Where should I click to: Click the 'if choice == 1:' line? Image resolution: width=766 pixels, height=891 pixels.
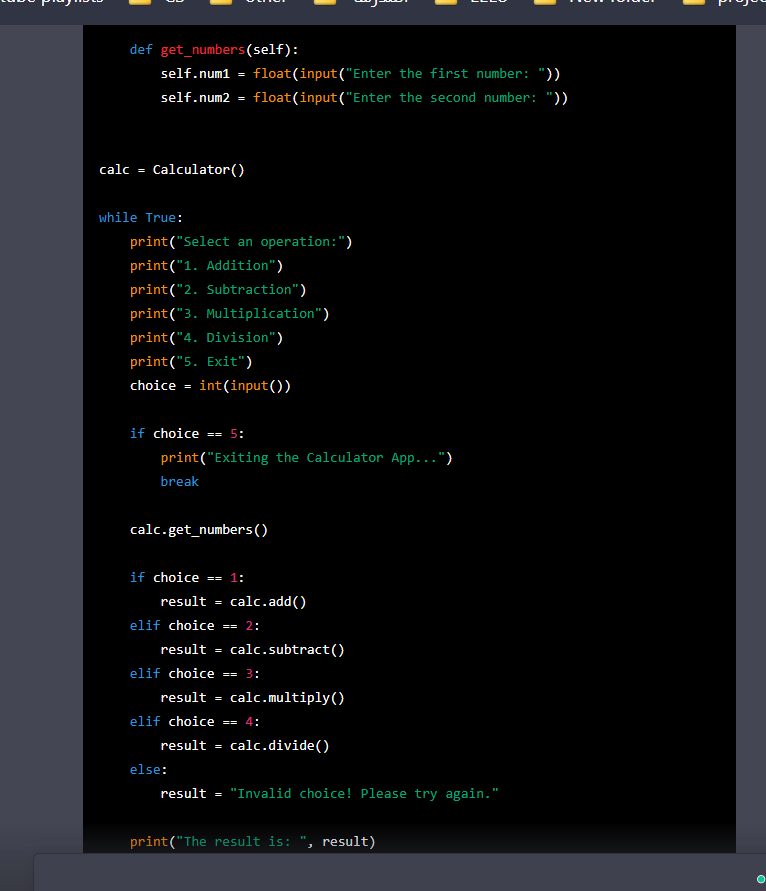click(x=187, y=578)
